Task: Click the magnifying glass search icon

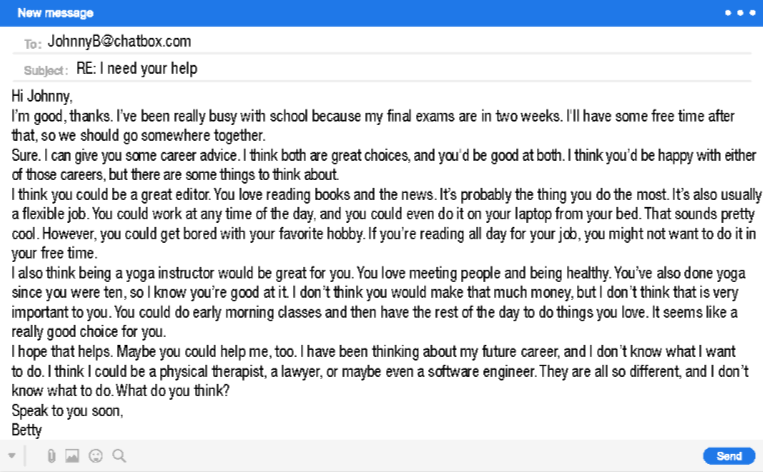Action: (119, 456)
